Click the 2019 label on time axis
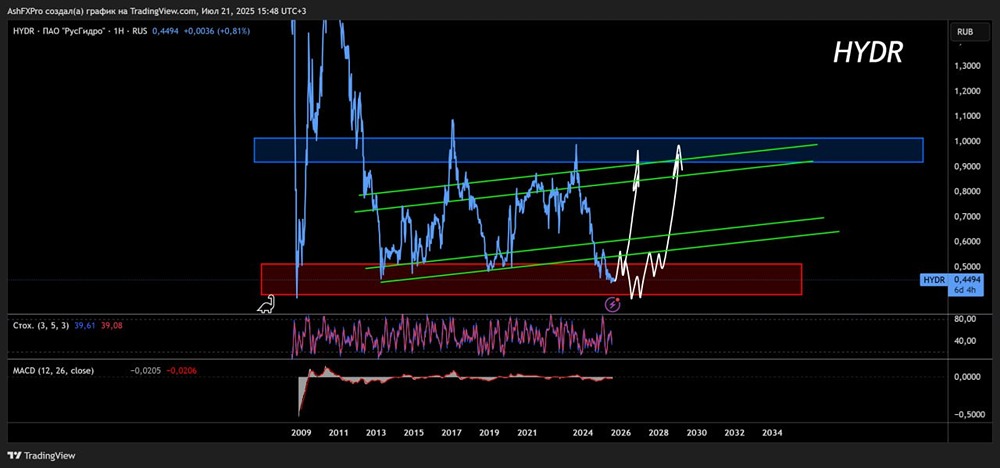1000x468 pixels. 489,432
